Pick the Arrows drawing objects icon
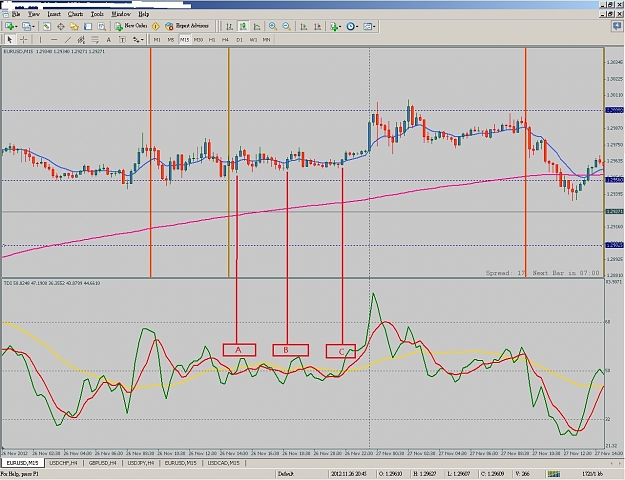This screenshot has width=625, height=480. (136, 39)
